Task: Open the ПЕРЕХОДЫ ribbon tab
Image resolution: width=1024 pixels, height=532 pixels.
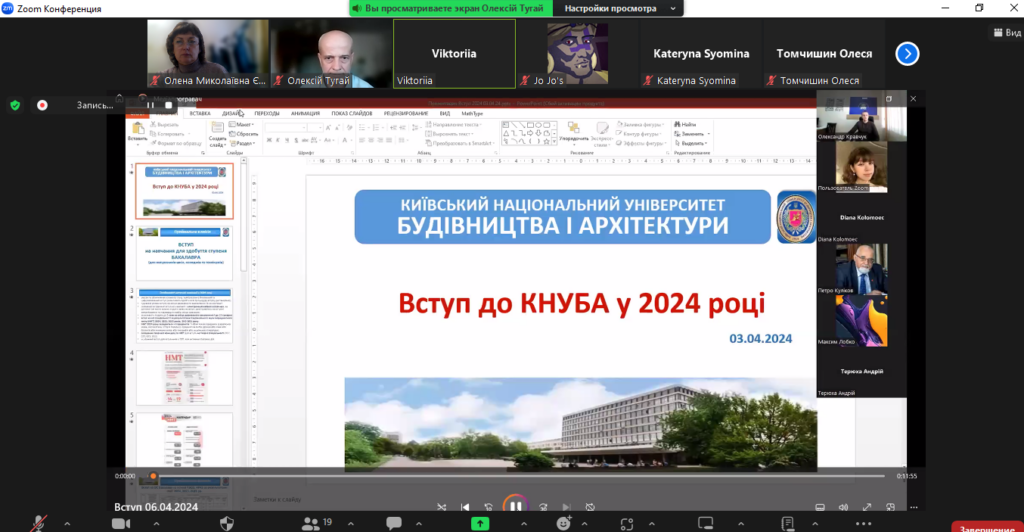Action: click(266, 114)
